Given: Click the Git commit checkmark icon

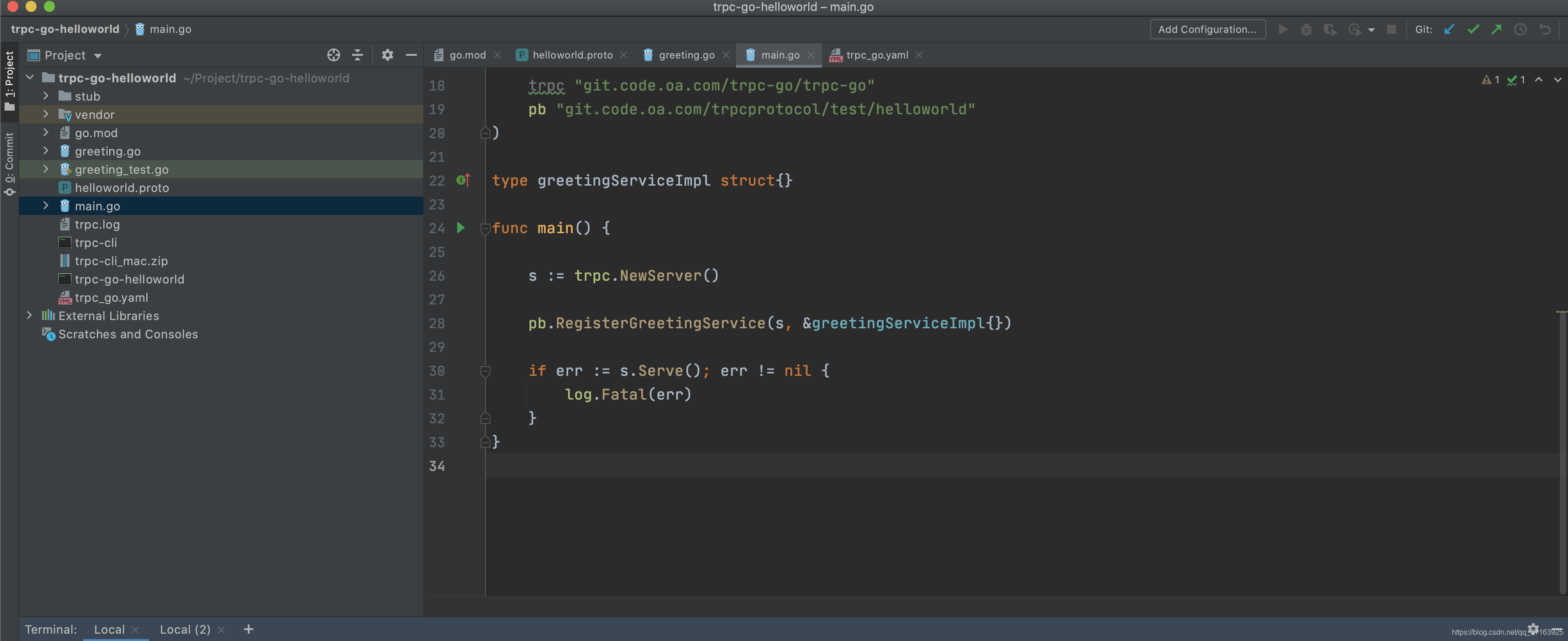Looking at the screenshot, I should [x=1472, y=29].
